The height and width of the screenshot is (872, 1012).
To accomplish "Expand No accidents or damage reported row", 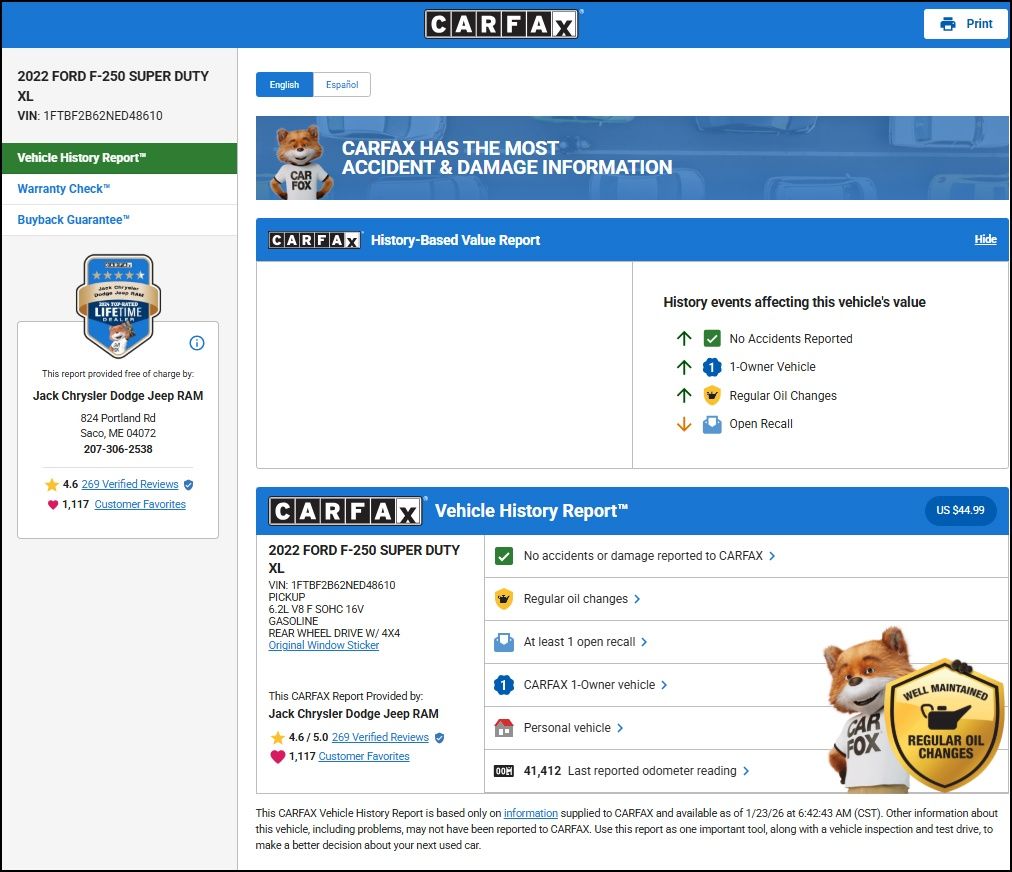I will [649, 556].
